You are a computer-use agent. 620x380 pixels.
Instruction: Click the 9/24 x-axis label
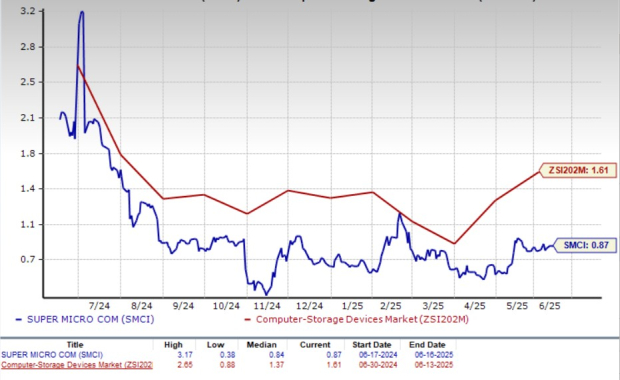click(183, 306)
